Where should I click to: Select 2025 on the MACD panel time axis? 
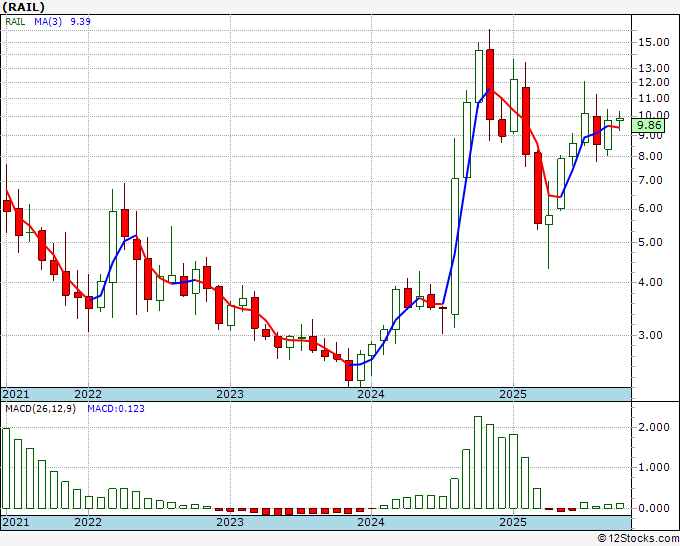(512, 522)
